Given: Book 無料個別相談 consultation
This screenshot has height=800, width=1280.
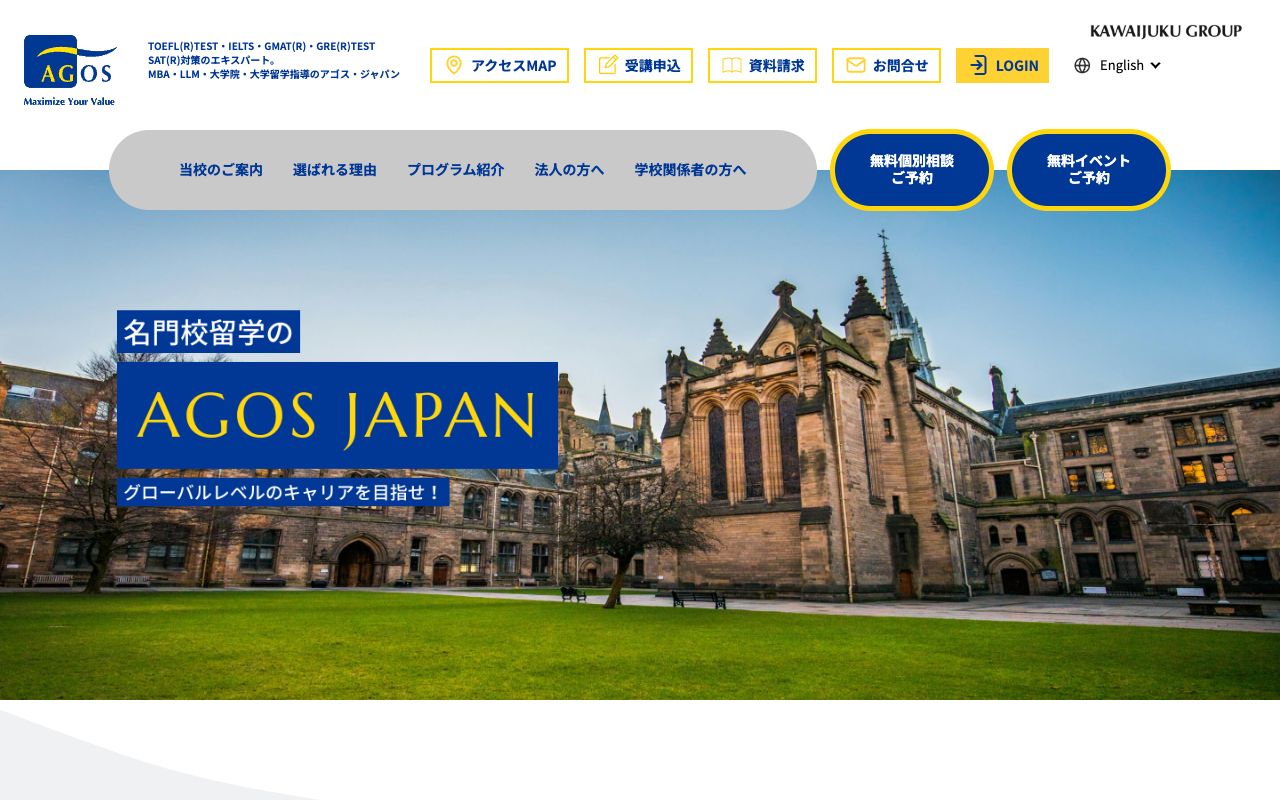Looking at the screenshot, I should pos(912,170).
